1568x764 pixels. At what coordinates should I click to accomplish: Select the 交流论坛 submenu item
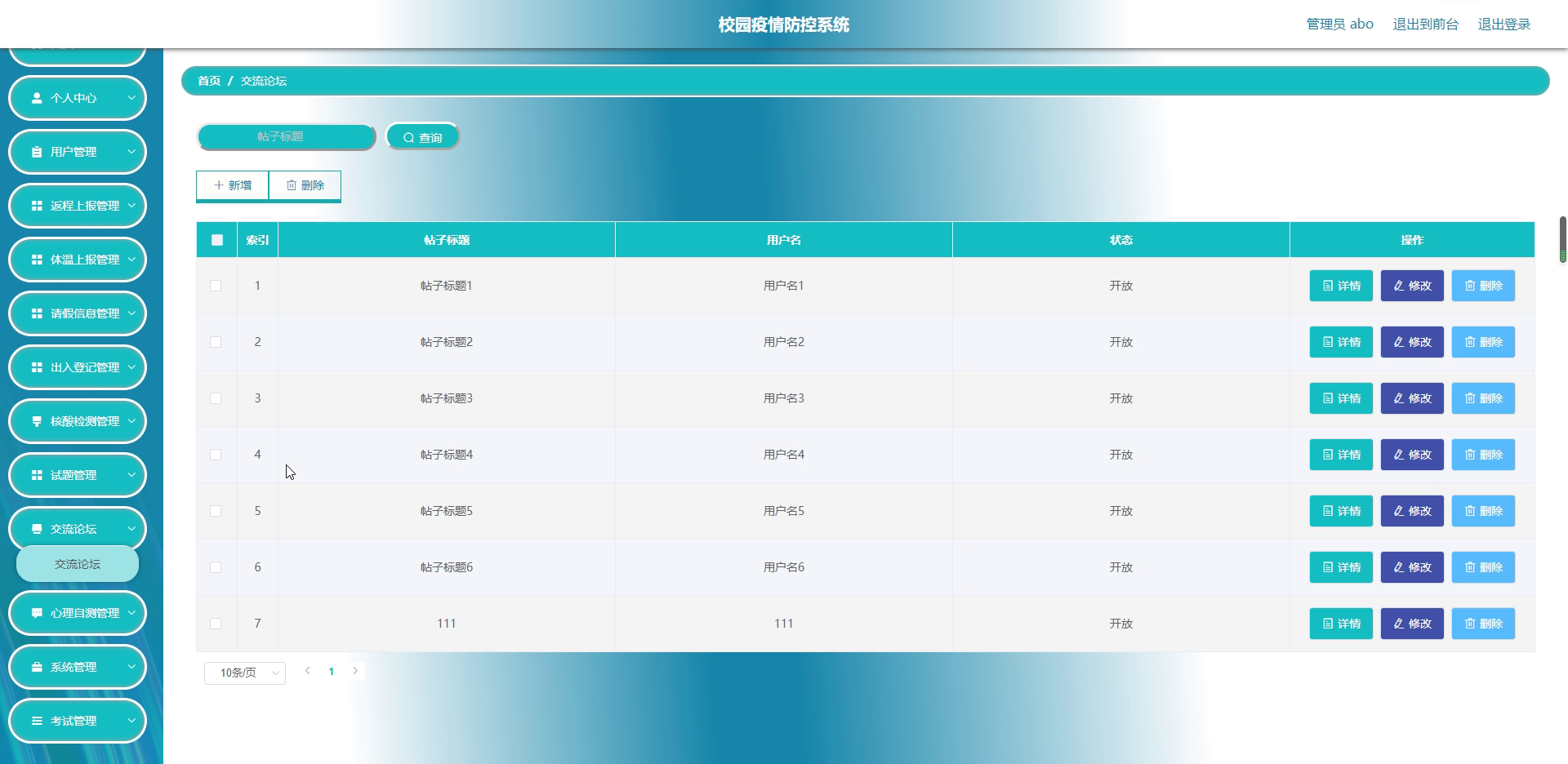tap(78, 564)
